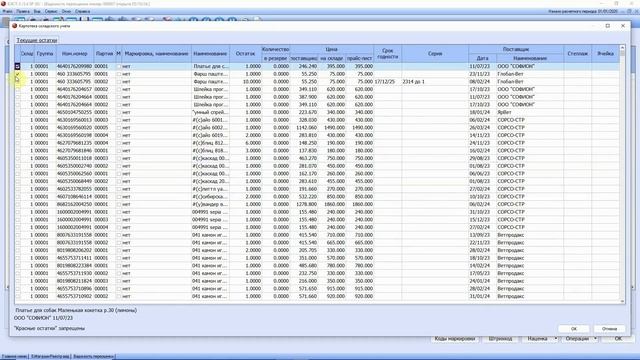
Task: Select the stock cell '10.0000'
Action: 245,82
